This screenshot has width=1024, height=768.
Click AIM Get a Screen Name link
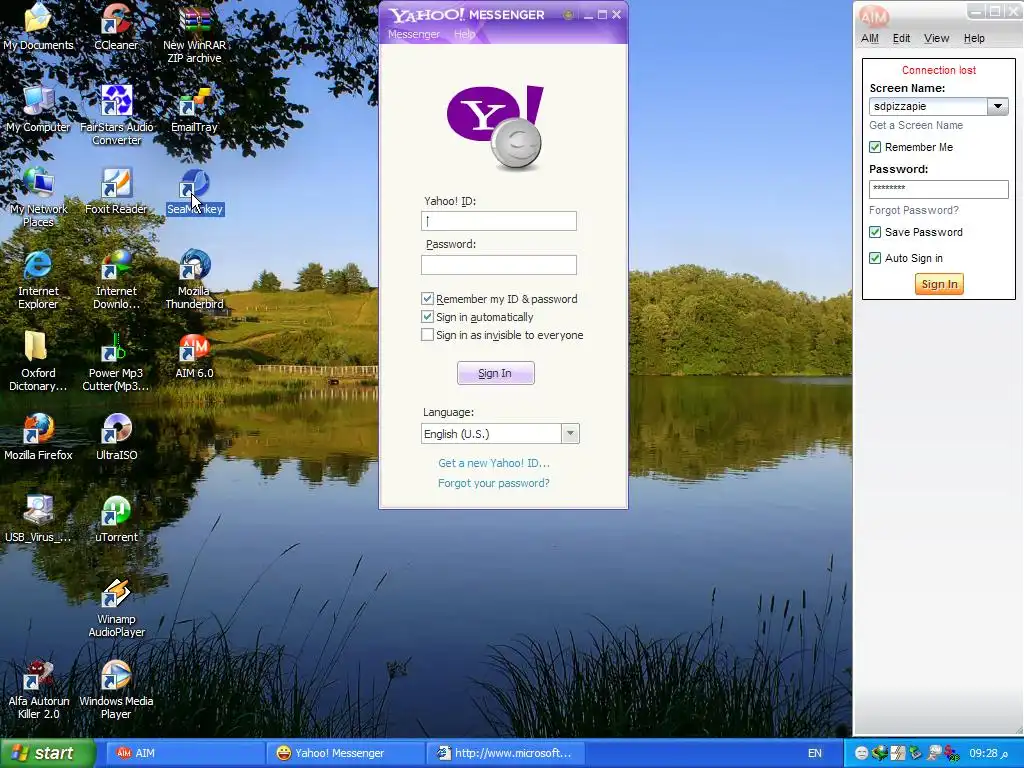[x=916, y=125]
